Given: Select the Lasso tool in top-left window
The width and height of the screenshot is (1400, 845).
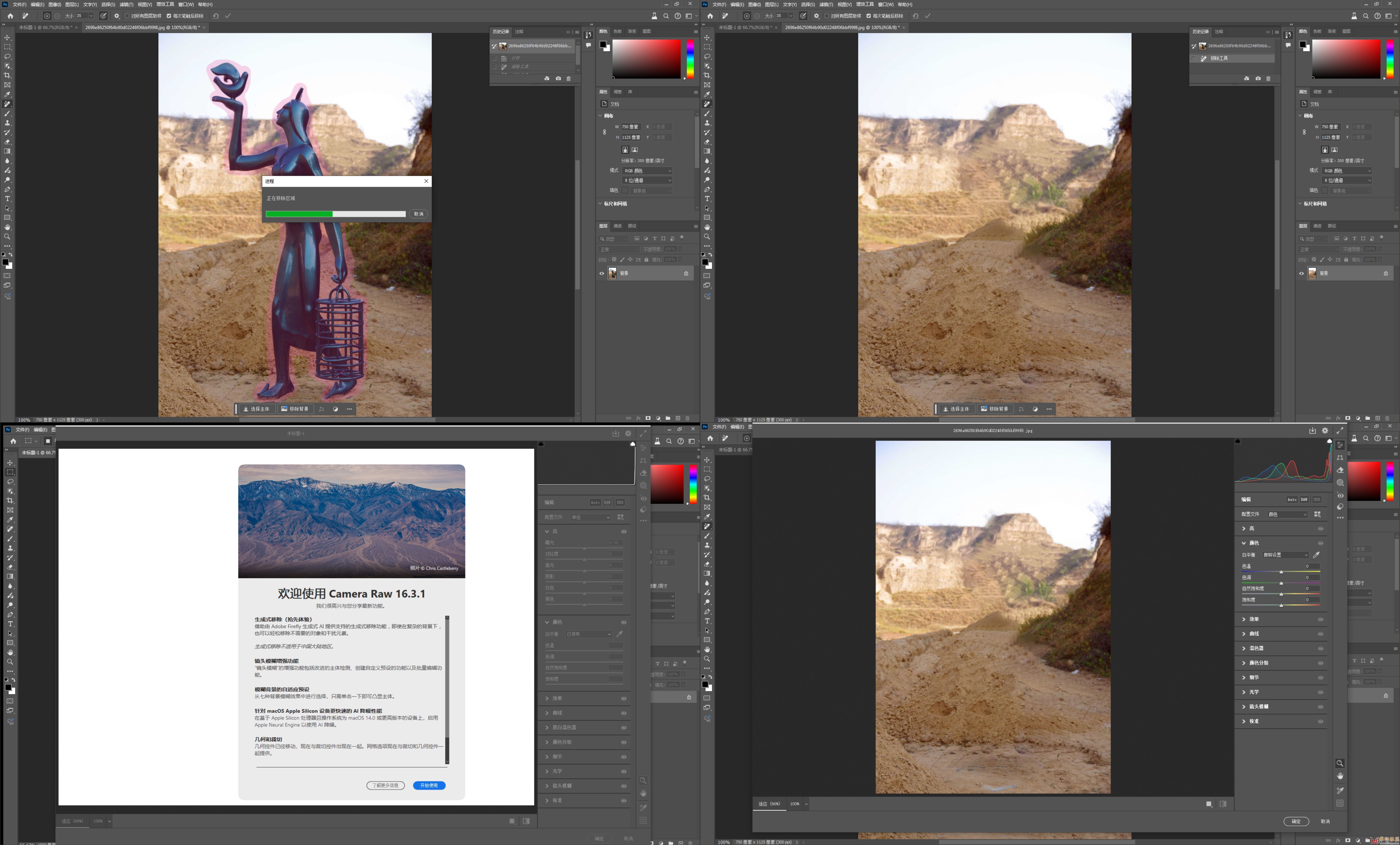Looking at the screenshot, I should [x=7, y=56].
